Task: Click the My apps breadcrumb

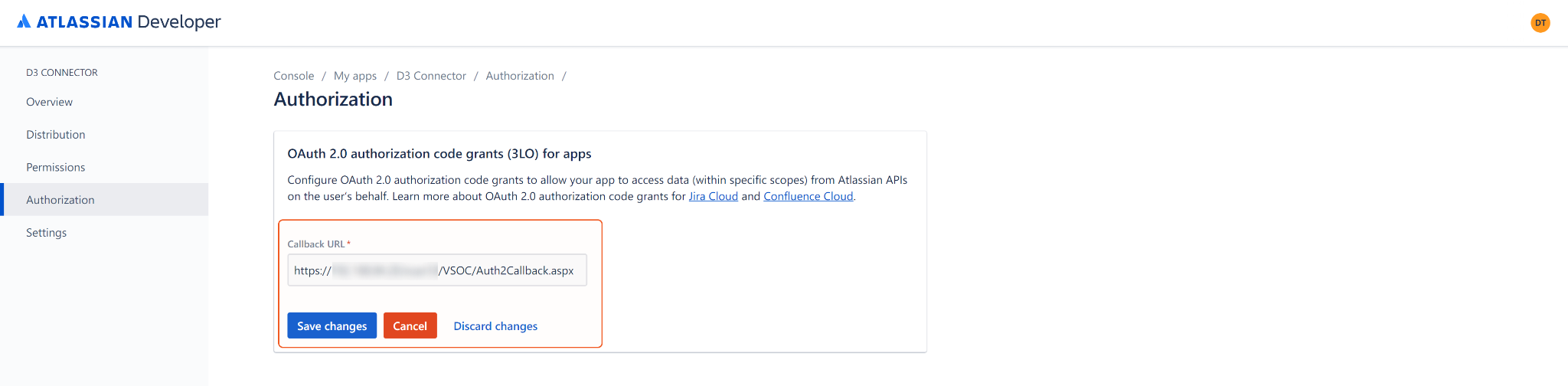Action: pos(355,76)
